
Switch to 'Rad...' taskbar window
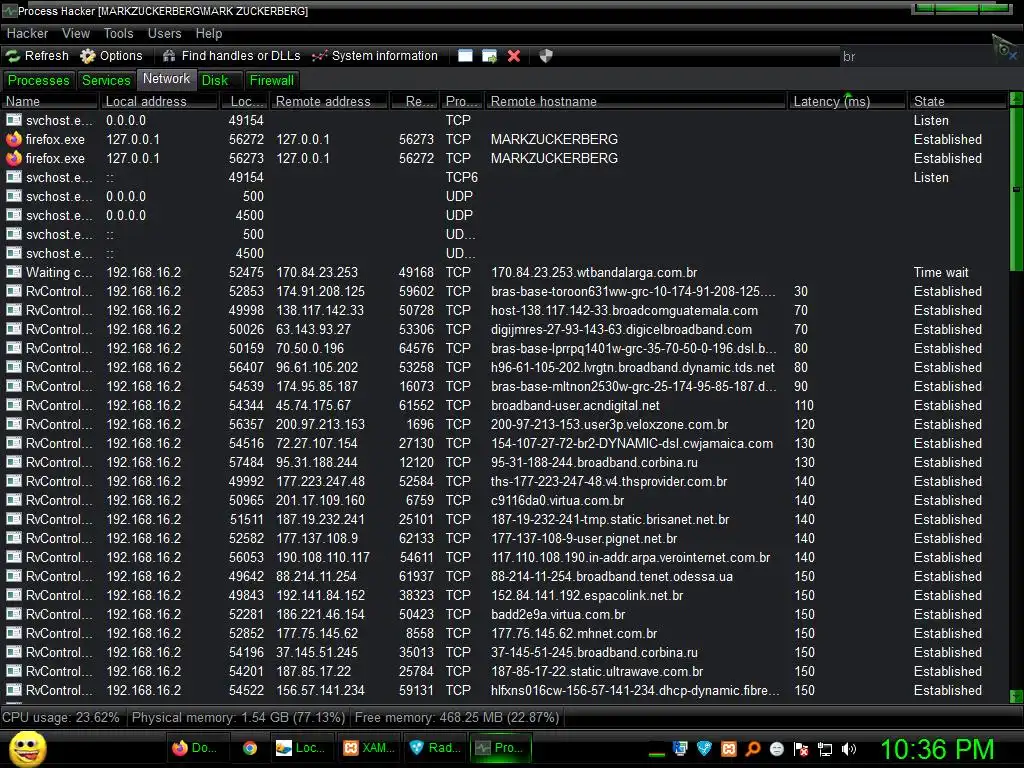(x=435, y=748)
